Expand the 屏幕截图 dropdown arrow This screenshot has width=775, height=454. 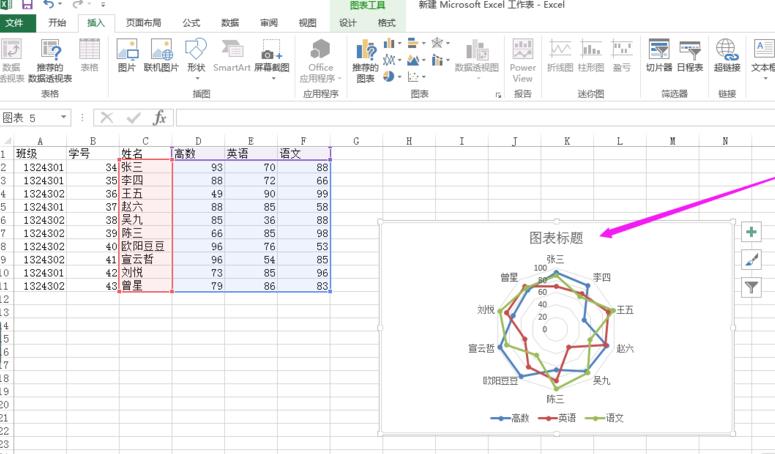point(273,79)
